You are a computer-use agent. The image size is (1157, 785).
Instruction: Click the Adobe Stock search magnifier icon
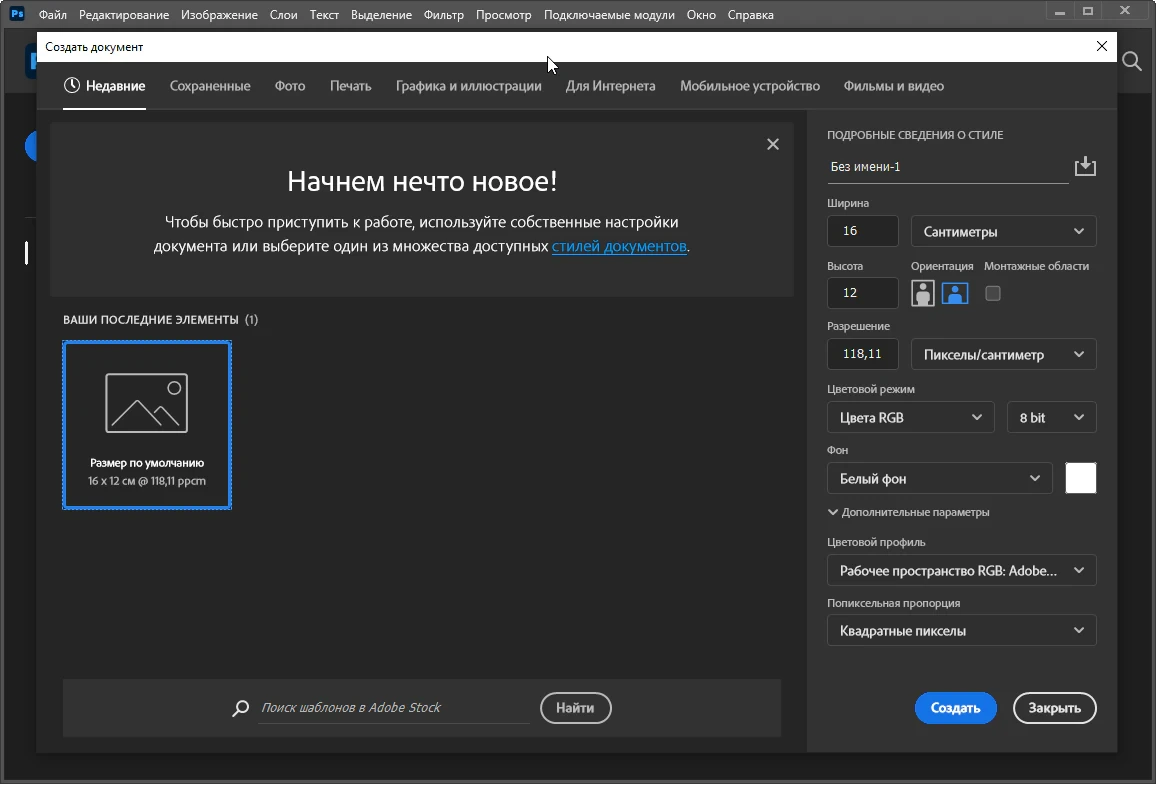pyautogui.click(x=241, y=708)
